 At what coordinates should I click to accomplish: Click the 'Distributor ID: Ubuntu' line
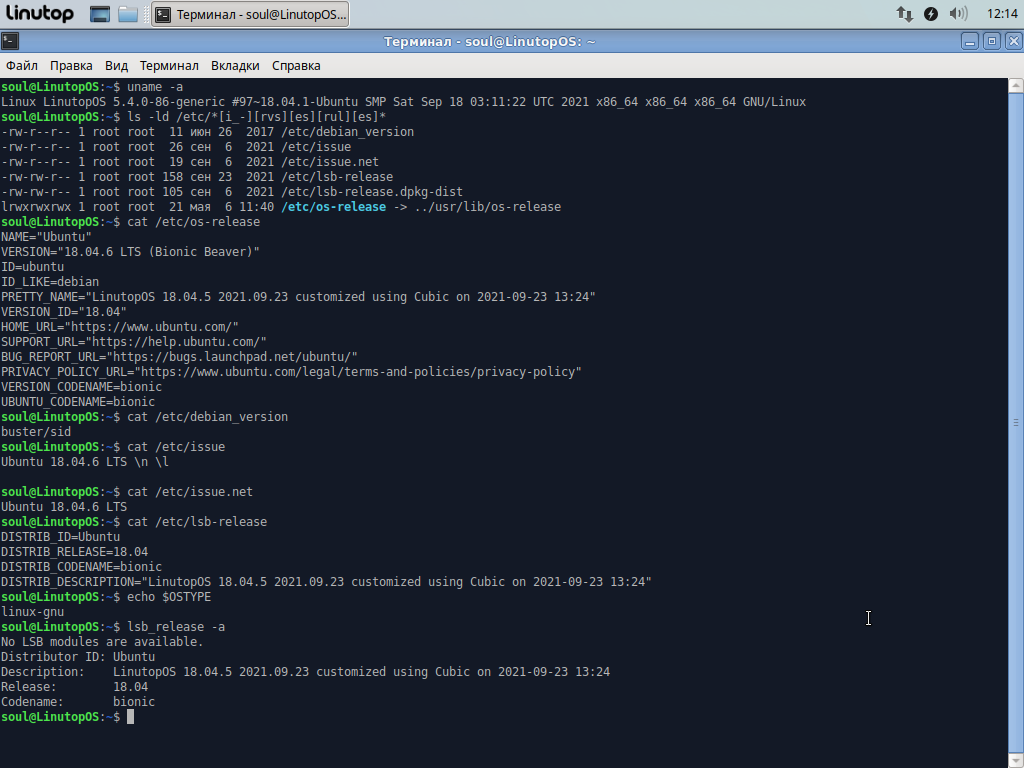[x=78, y=658]
